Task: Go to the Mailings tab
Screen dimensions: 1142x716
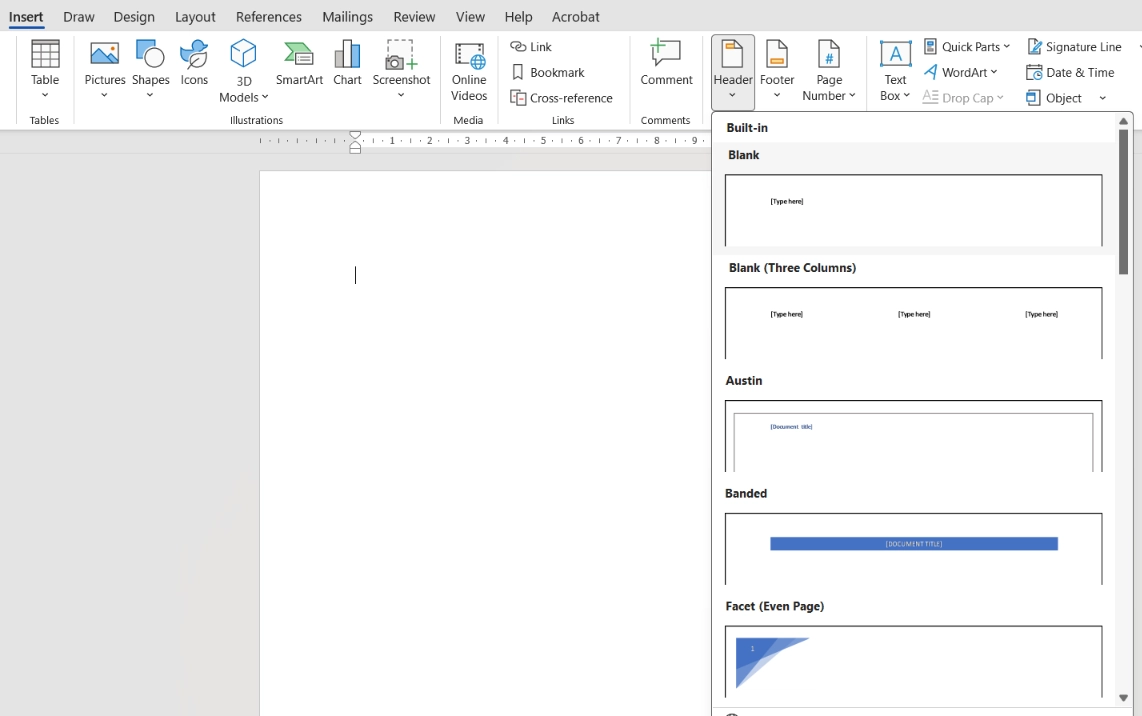Action: click(x=347, y=17)
